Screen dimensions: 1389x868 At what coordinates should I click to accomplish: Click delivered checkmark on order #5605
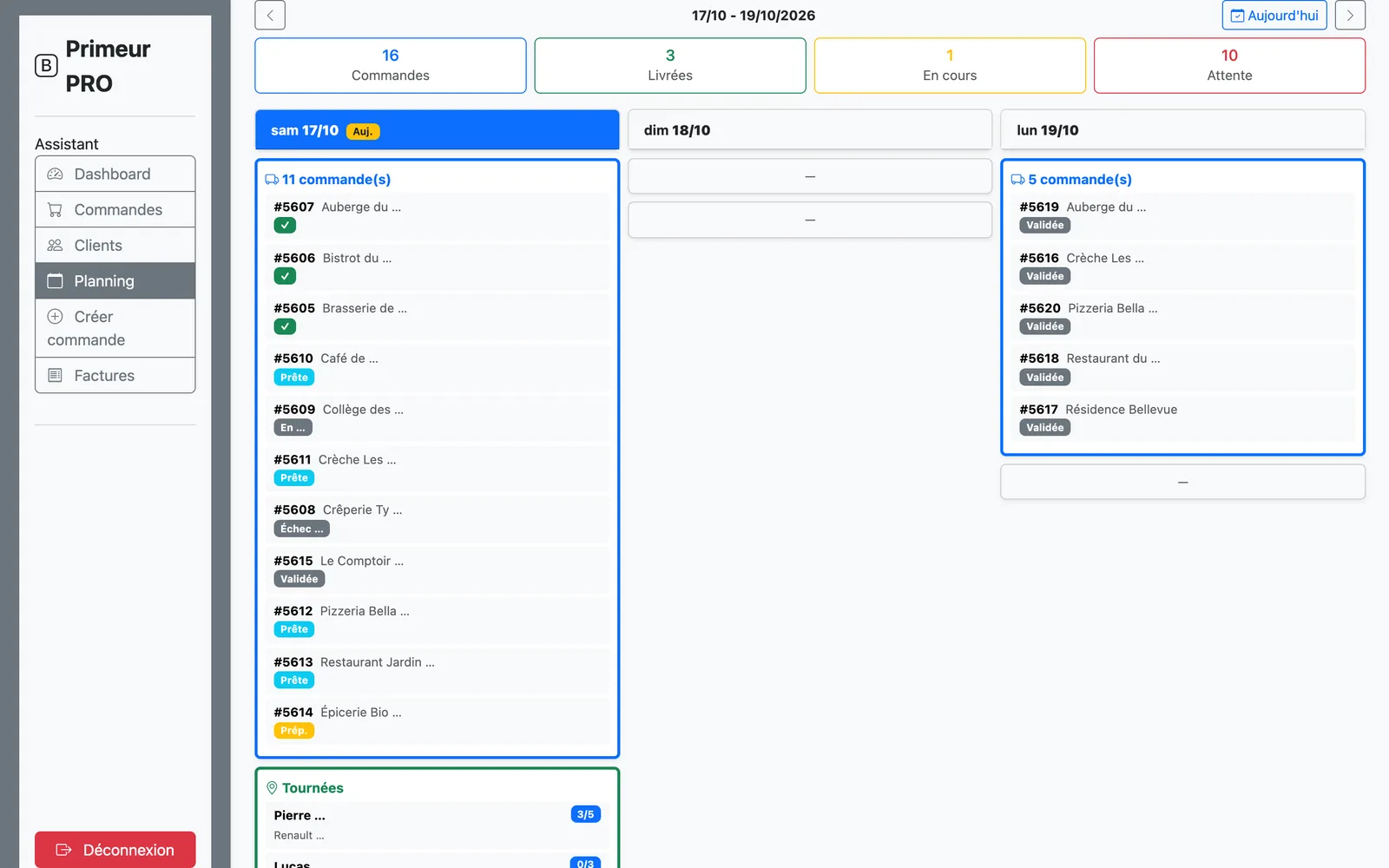pyautogui.click(x=285, y=326)
